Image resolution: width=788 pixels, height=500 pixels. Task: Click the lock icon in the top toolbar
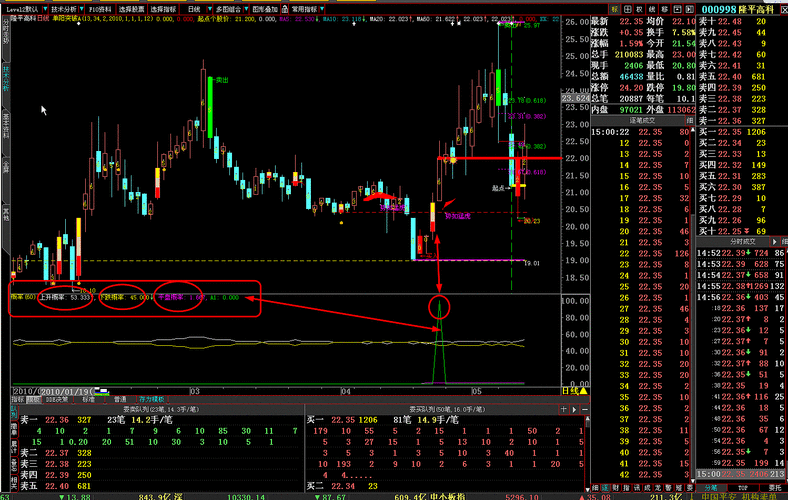[x=285, y=8]
